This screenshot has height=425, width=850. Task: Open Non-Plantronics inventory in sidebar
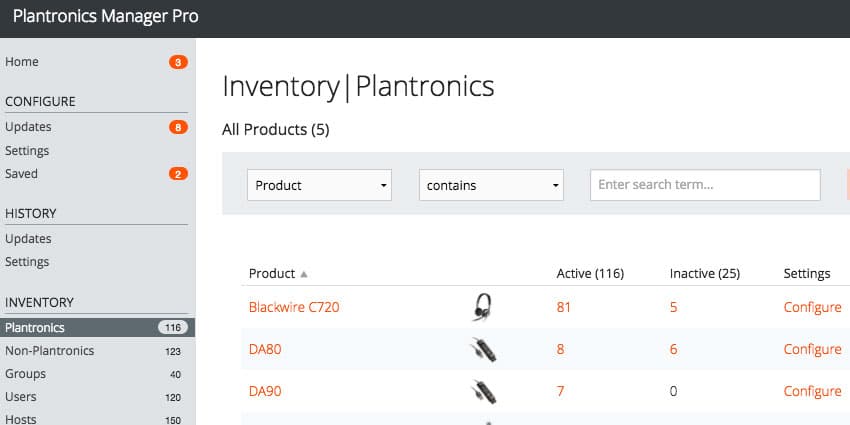coord(49,351)
